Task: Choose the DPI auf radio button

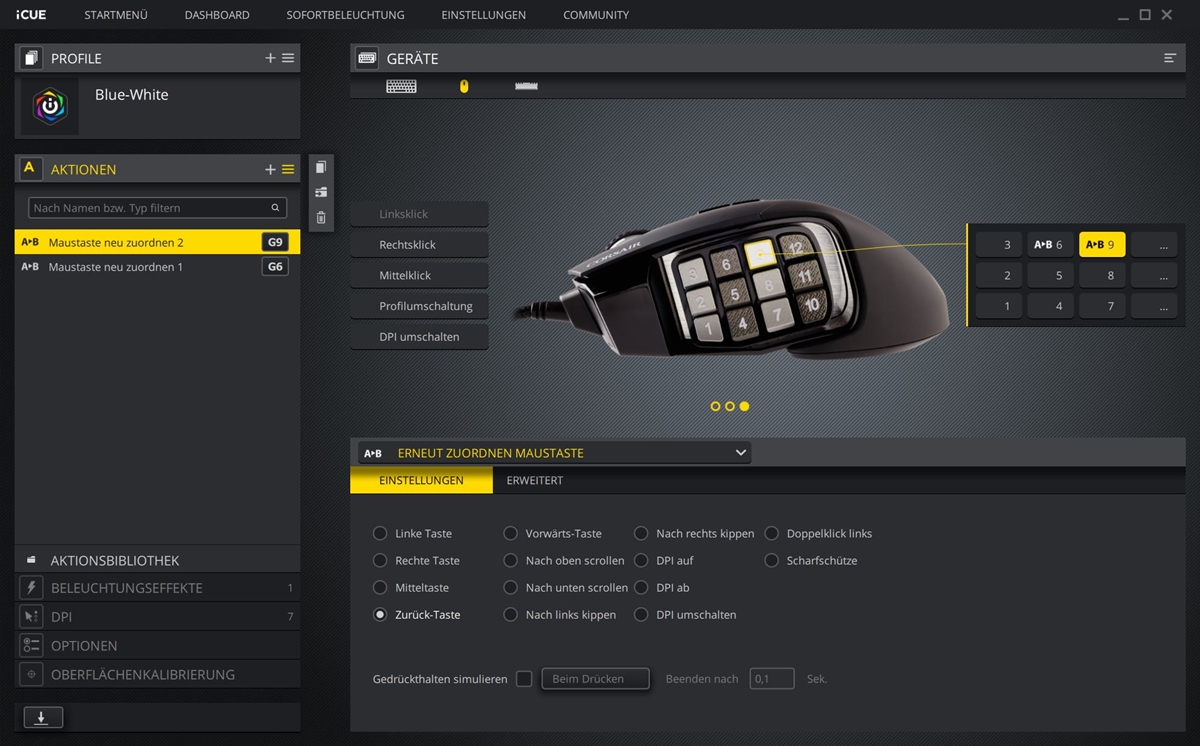Action: click(x=642, y=561)
